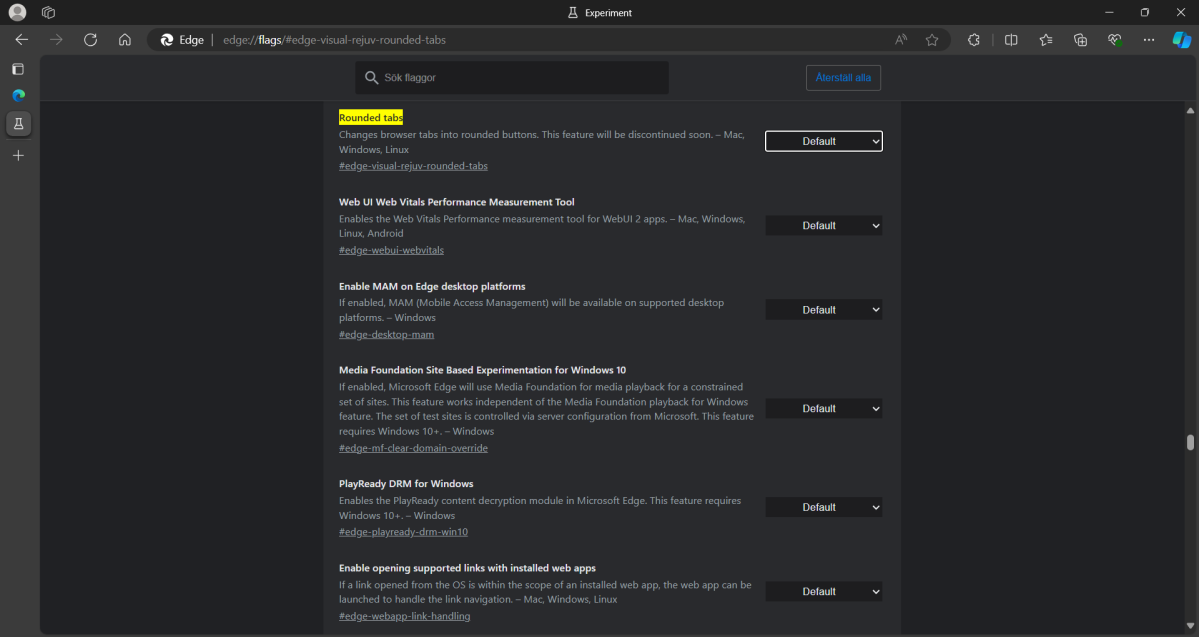Open the Settings and more ellipsis menu
The image size is (1199, 637).
(x=1148, y=40)
